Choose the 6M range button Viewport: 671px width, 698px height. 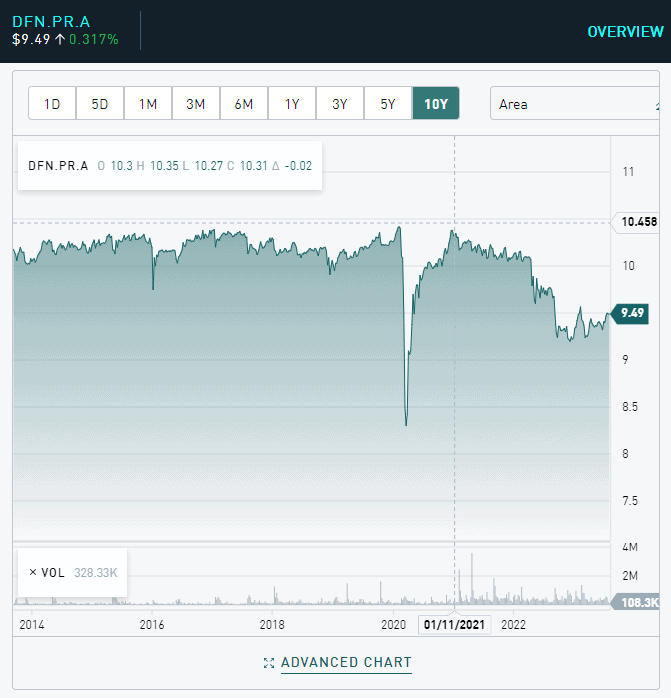[x=244, y=104]
